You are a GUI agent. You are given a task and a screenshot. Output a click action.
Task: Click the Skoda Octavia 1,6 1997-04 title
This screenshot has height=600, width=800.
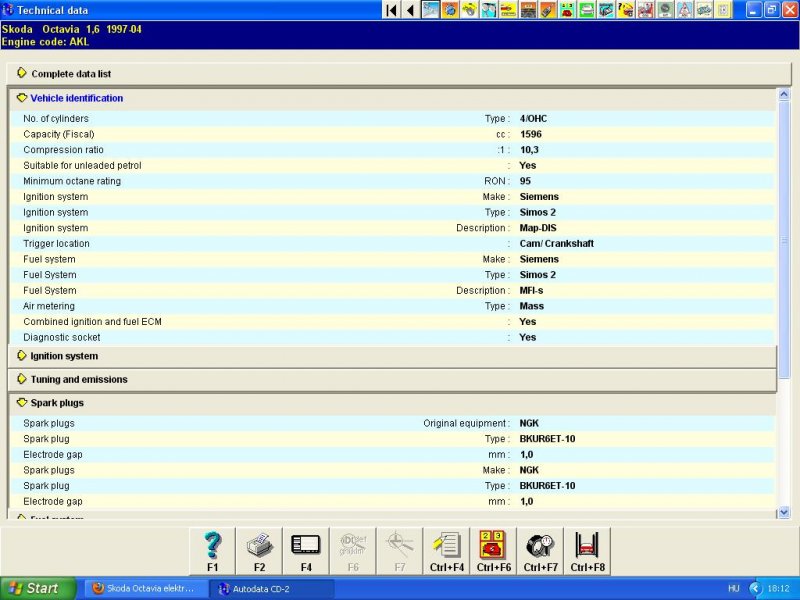71,29
